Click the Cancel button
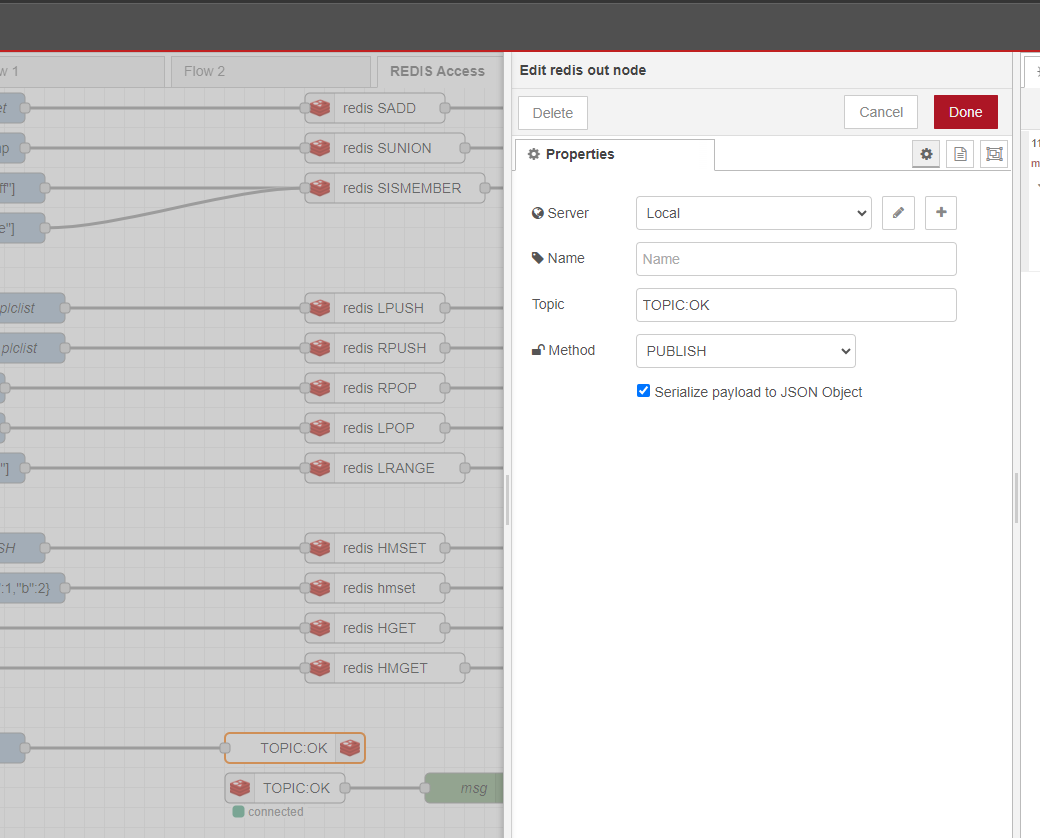1040x838 pixels. pos(881,112)
